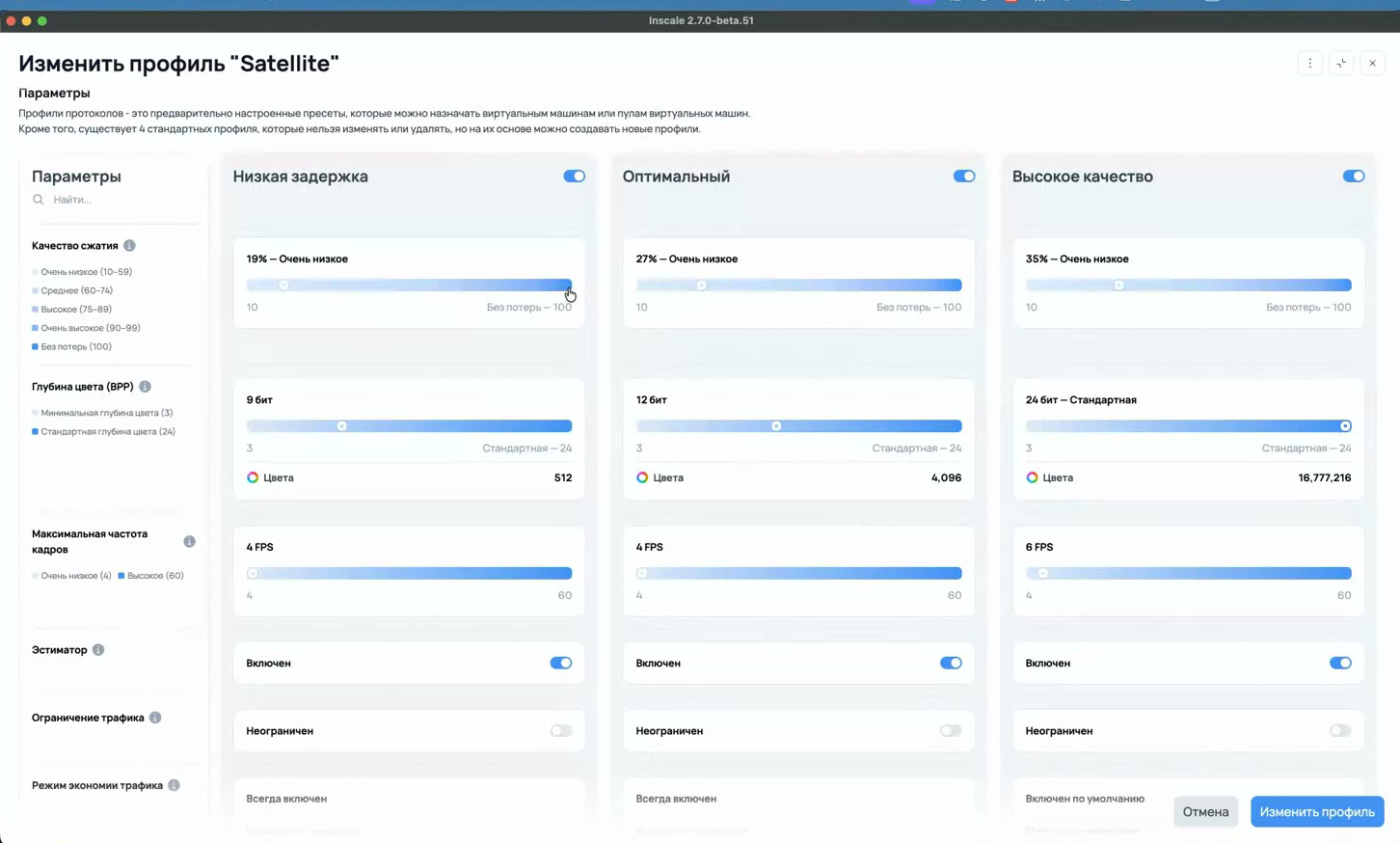The width and height of the screenshot is (1400, 843).
Task: Click the Очень высокое (90-99) legend entry
Action: [x=86, y=328]
